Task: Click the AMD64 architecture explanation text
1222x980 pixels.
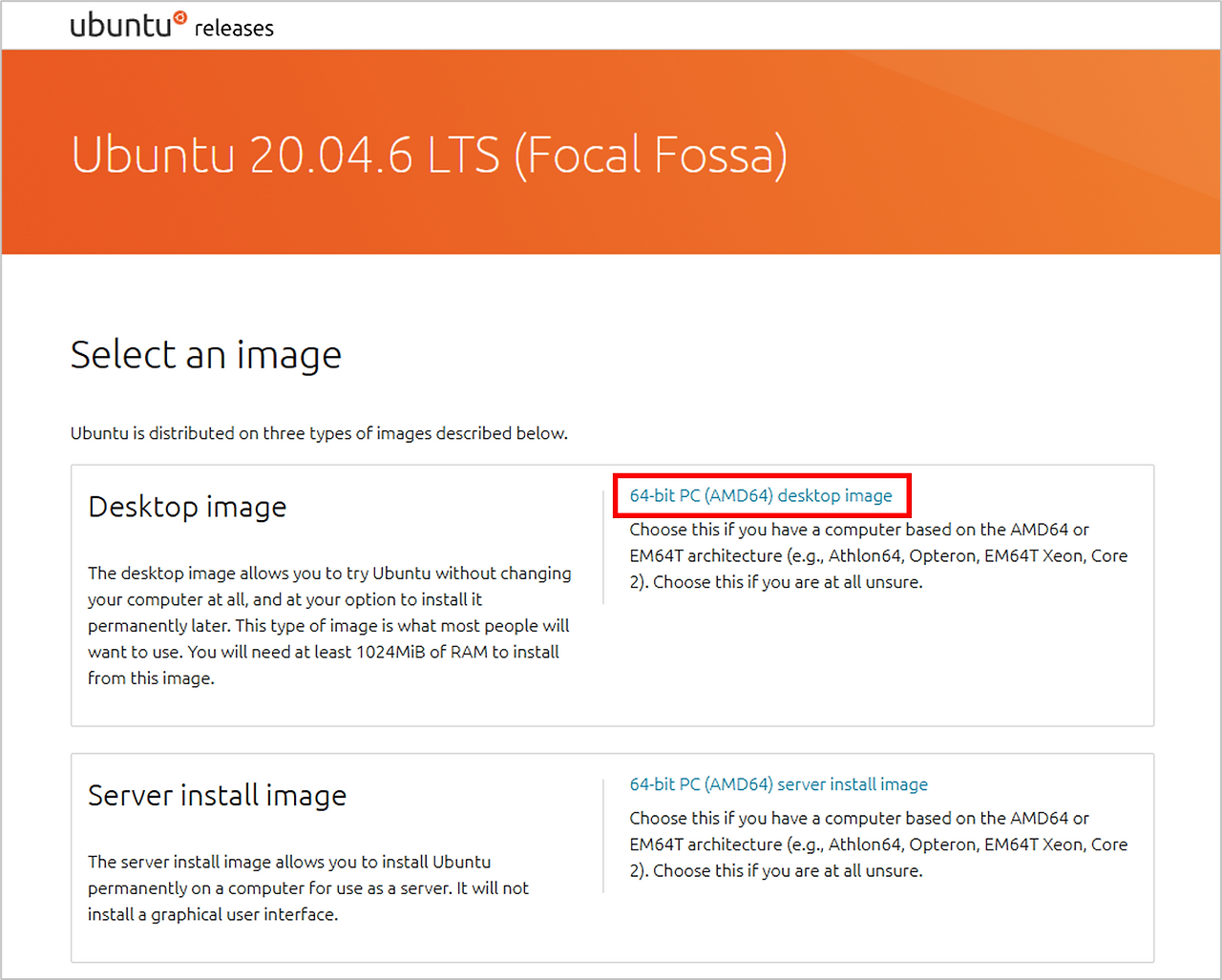Action: 876,555
